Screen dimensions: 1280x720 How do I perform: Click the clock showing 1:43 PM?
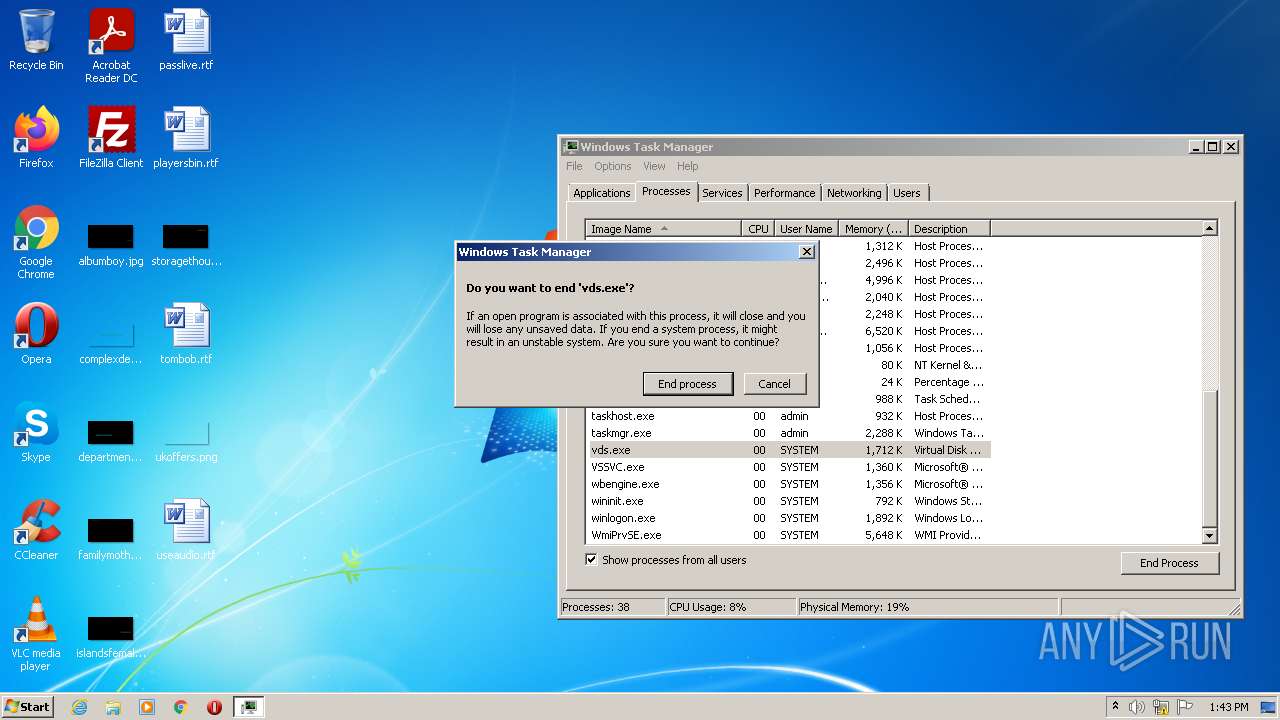click(x=1228, y=707)
